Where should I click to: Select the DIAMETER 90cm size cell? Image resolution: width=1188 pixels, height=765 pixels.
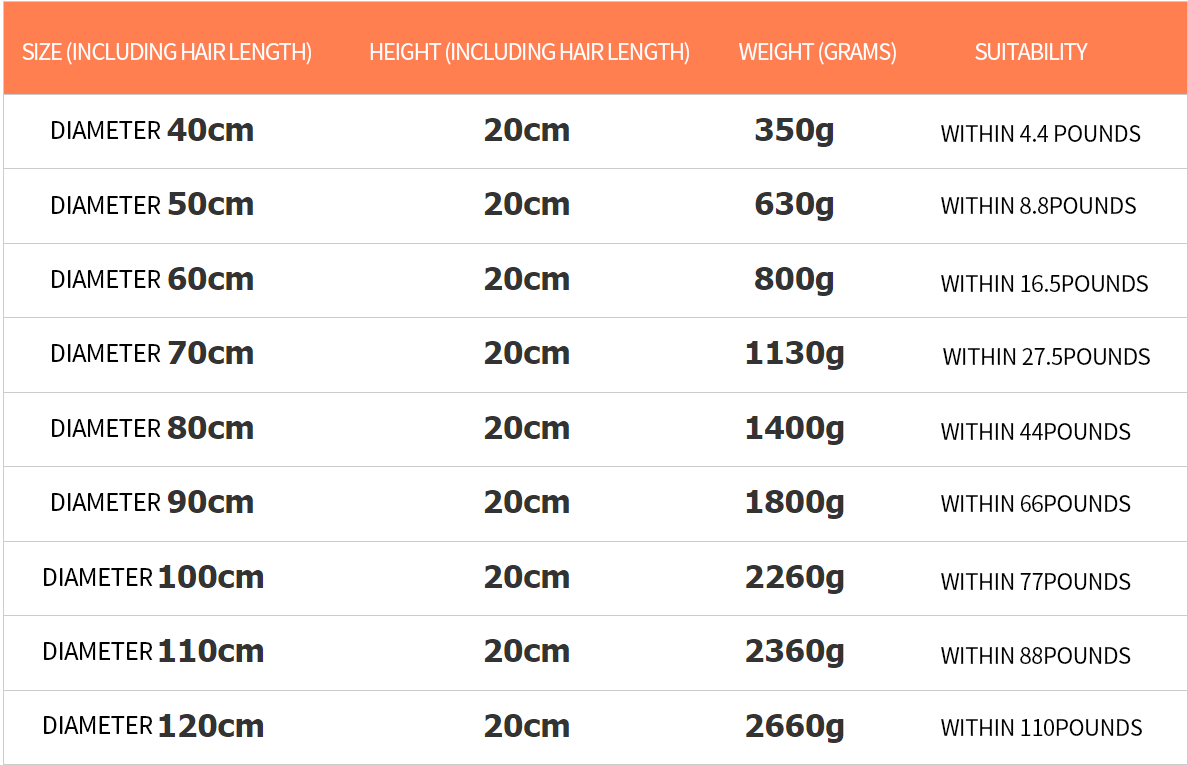click(152, 502)
